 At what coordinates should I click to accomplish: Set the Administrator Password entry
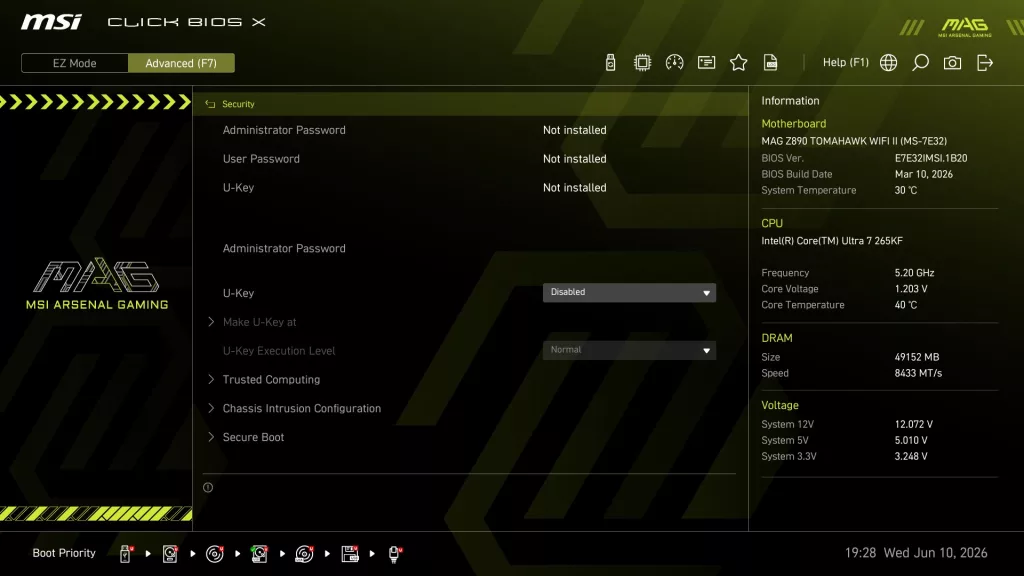(x=284, y=248)
